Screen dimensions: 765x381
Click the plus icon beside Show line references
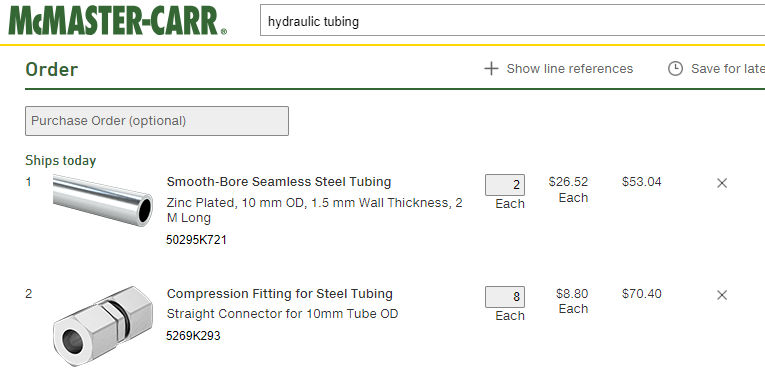point(491,69)
